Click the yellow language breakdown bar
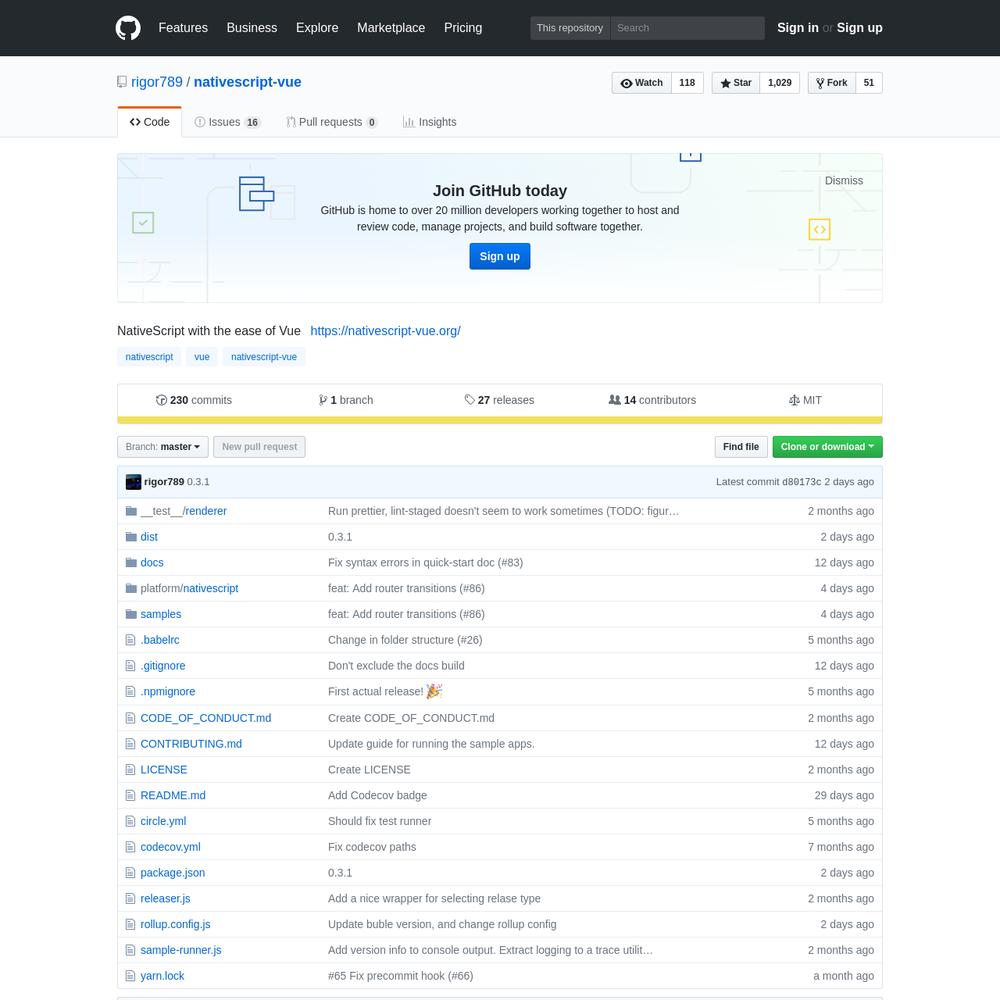This screenshot has height=1000, width=1000. coord(500,420)
